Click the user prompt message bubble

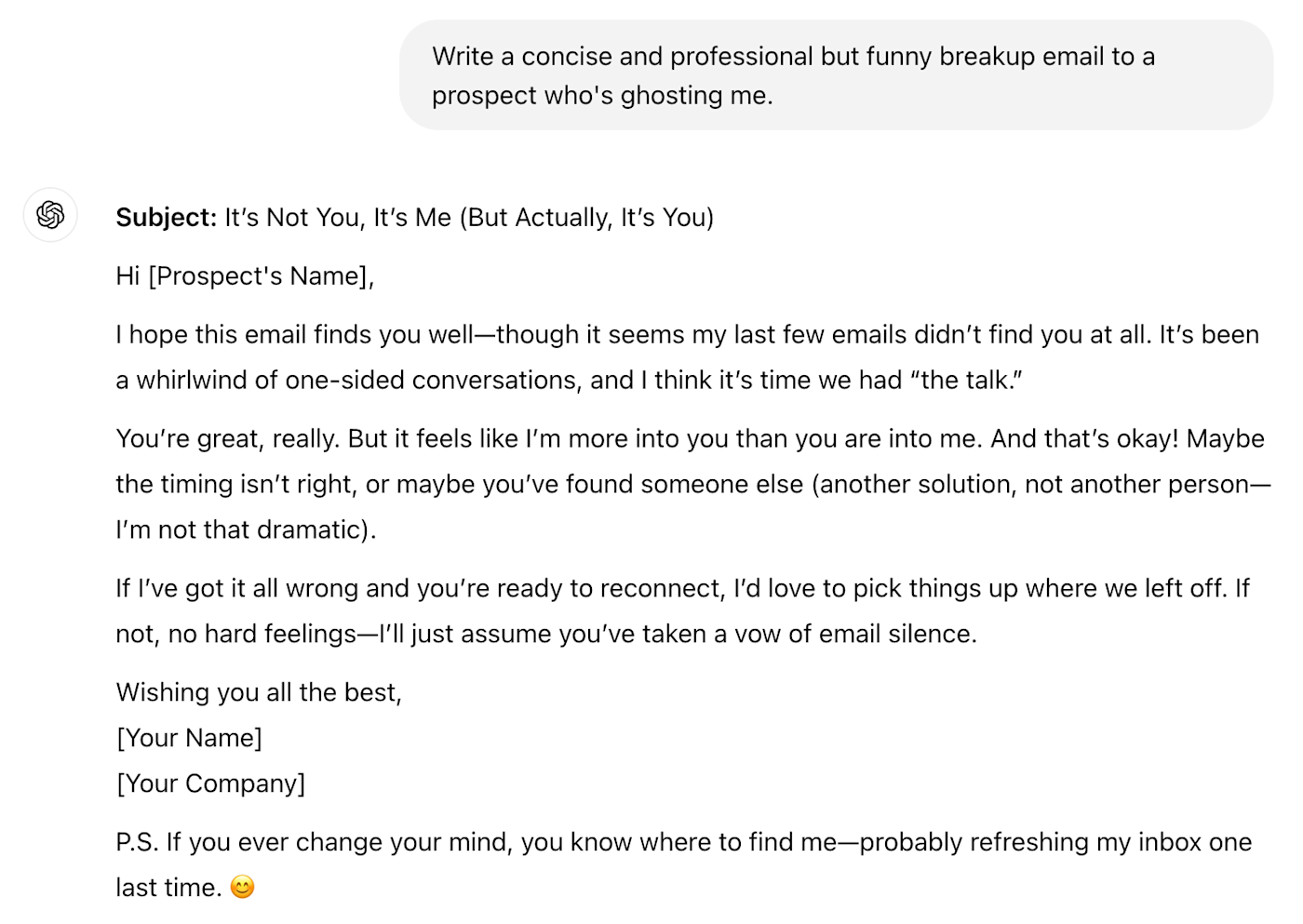(836, 75)
